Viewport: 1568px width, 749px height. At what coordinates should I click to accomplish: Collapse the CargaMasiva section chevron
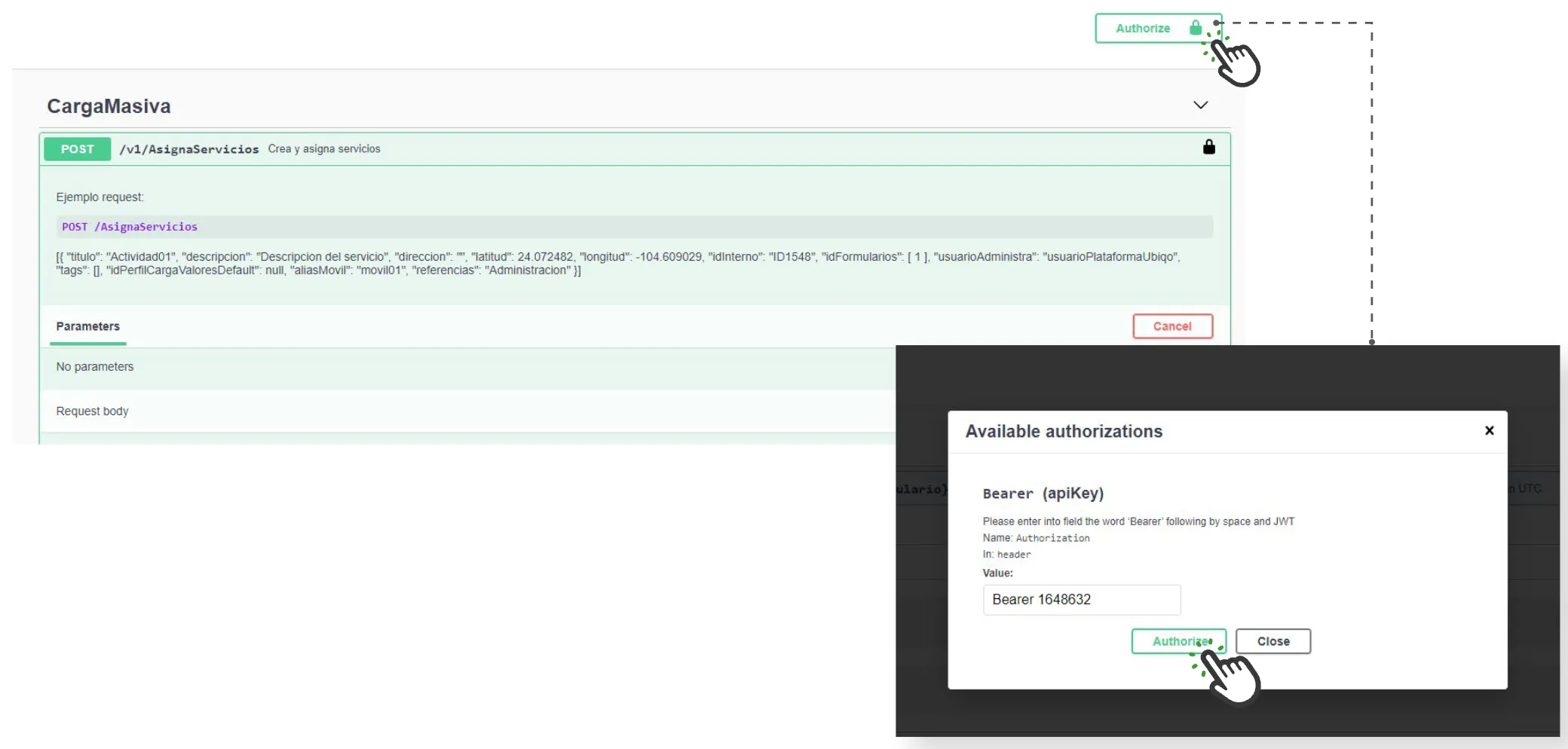tap(1201, 105)
